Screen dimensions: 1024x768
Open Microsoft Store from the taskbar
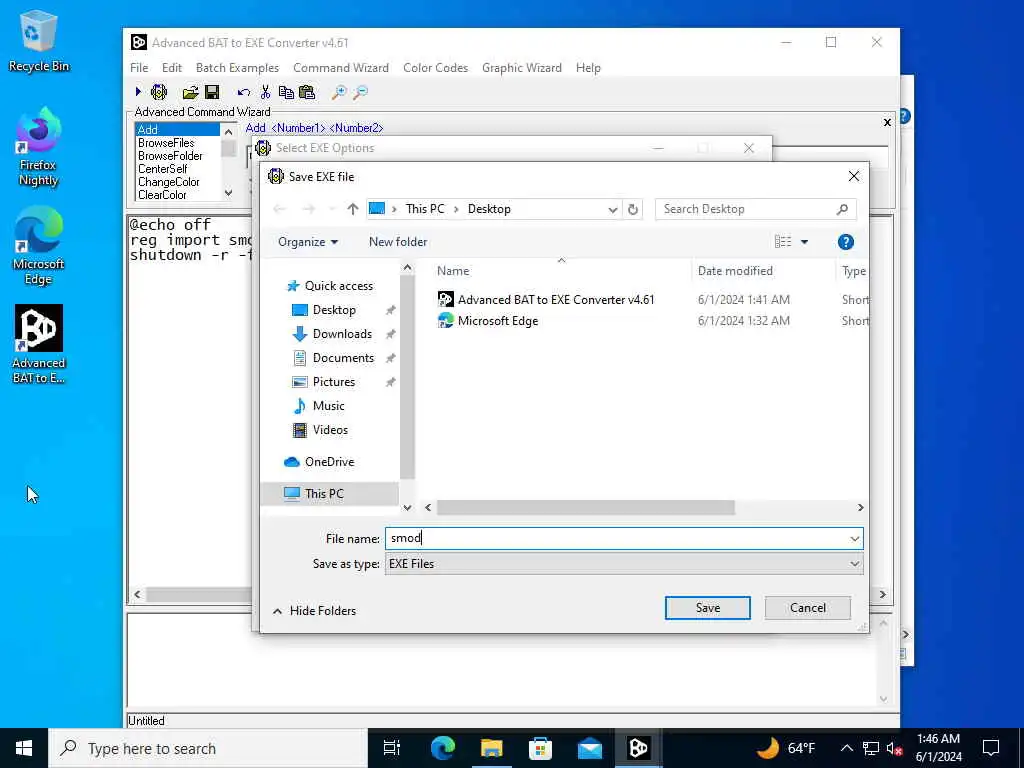(540, 748)
